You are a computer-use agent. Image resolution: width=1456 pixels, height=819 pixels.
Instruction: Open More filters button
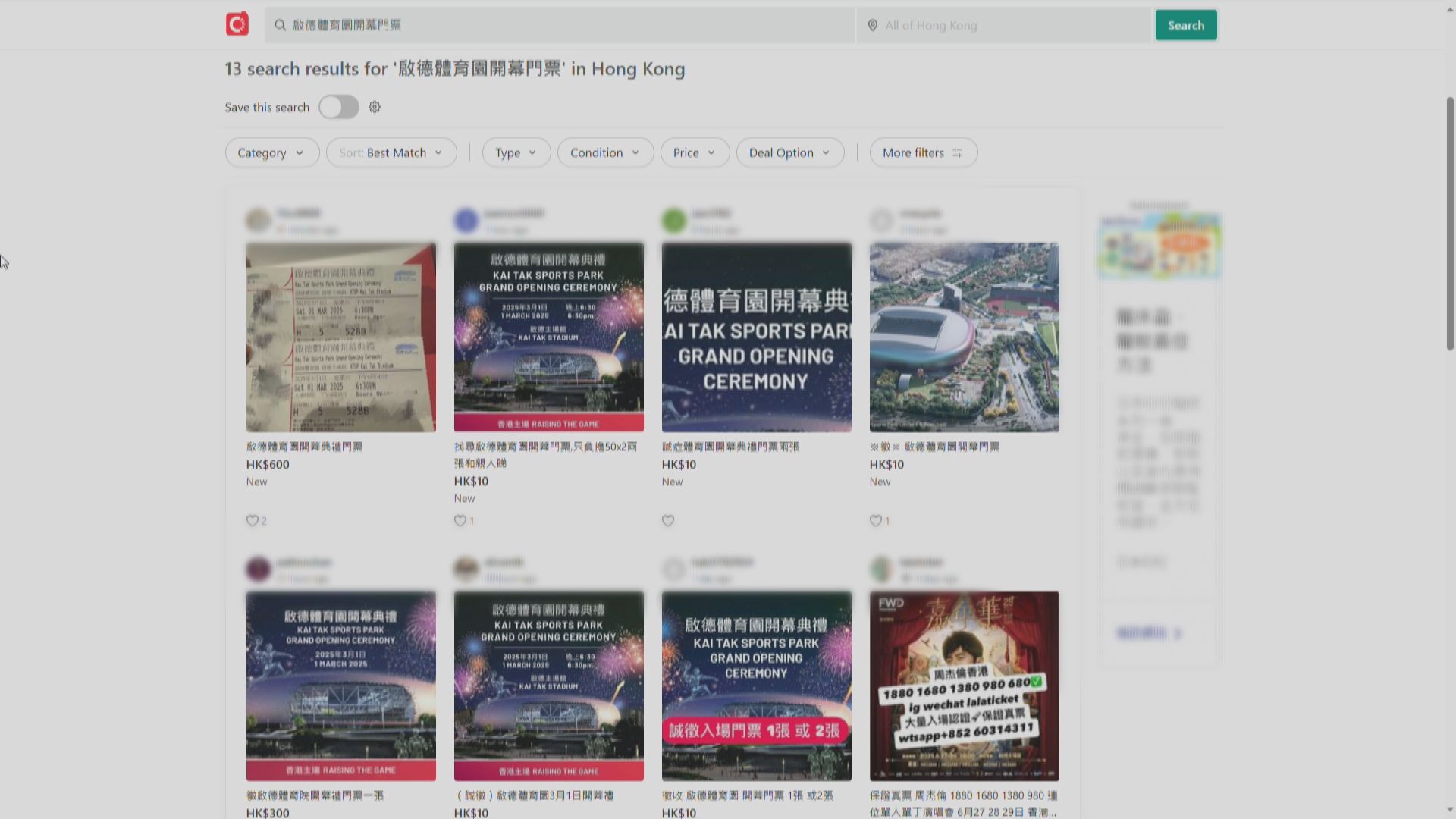click(x=923, y=152)
